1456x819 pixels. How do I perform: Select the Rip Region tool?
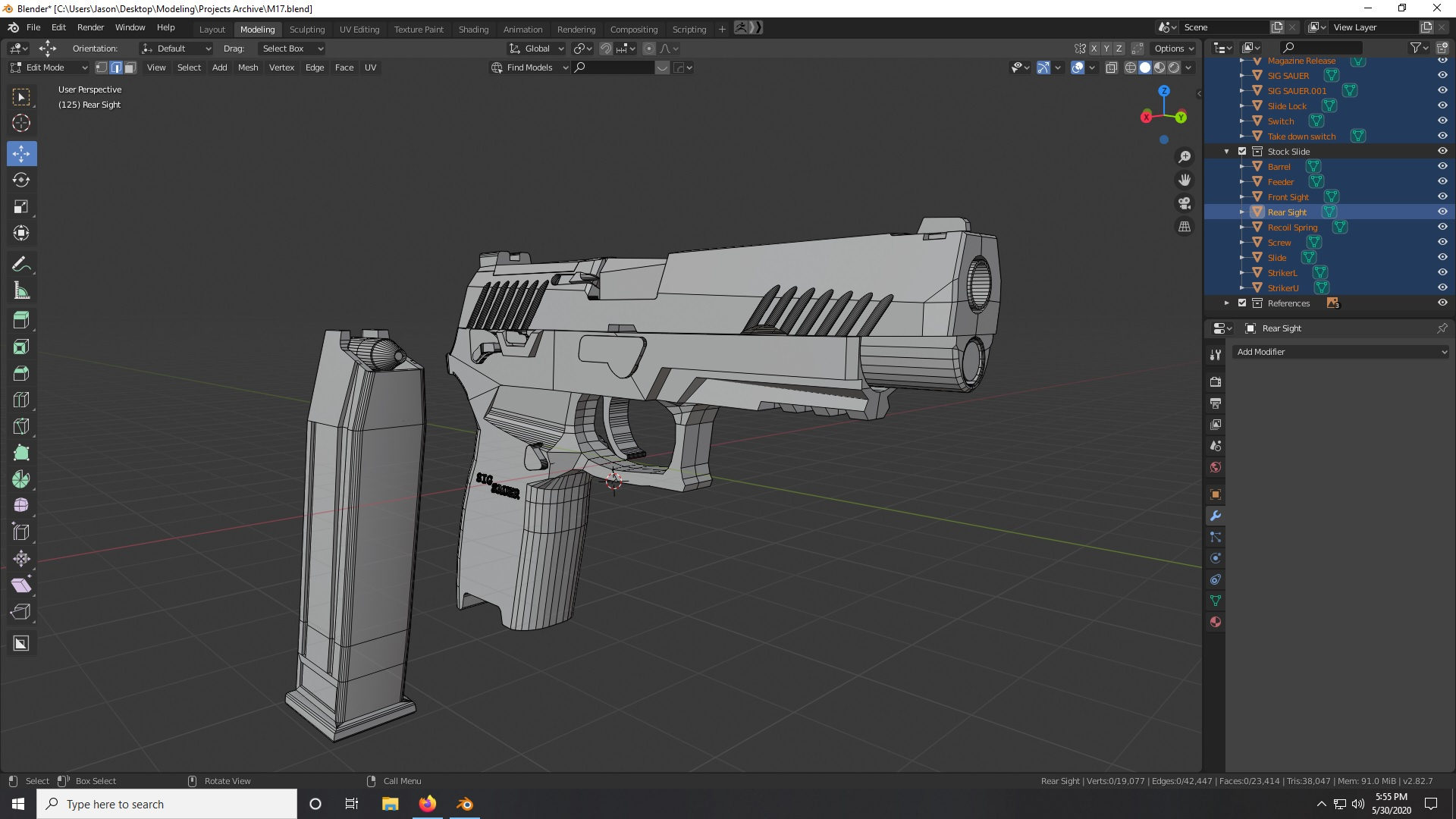[21, 612]
